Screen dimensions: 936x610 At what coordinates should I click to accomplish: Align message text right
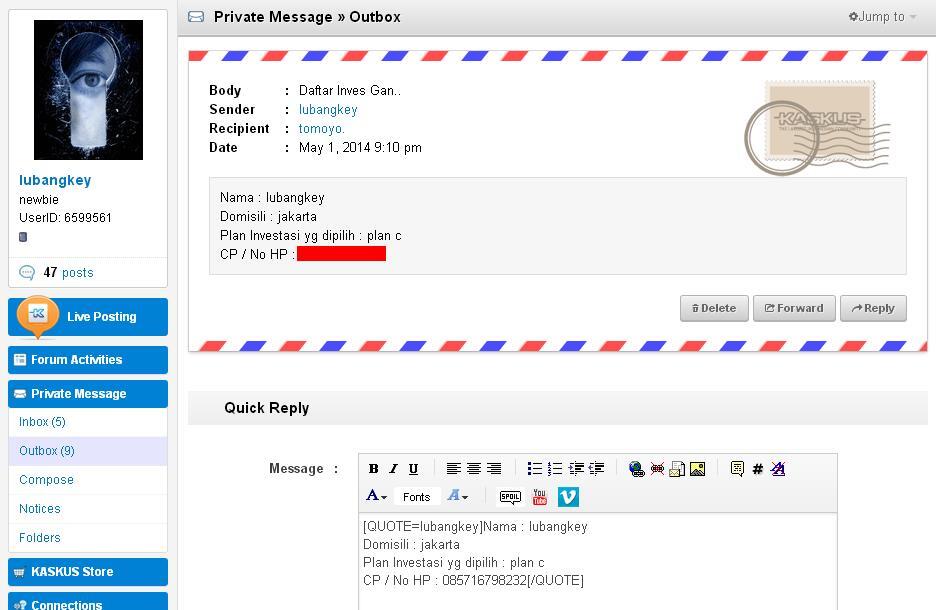coord(494,469)
